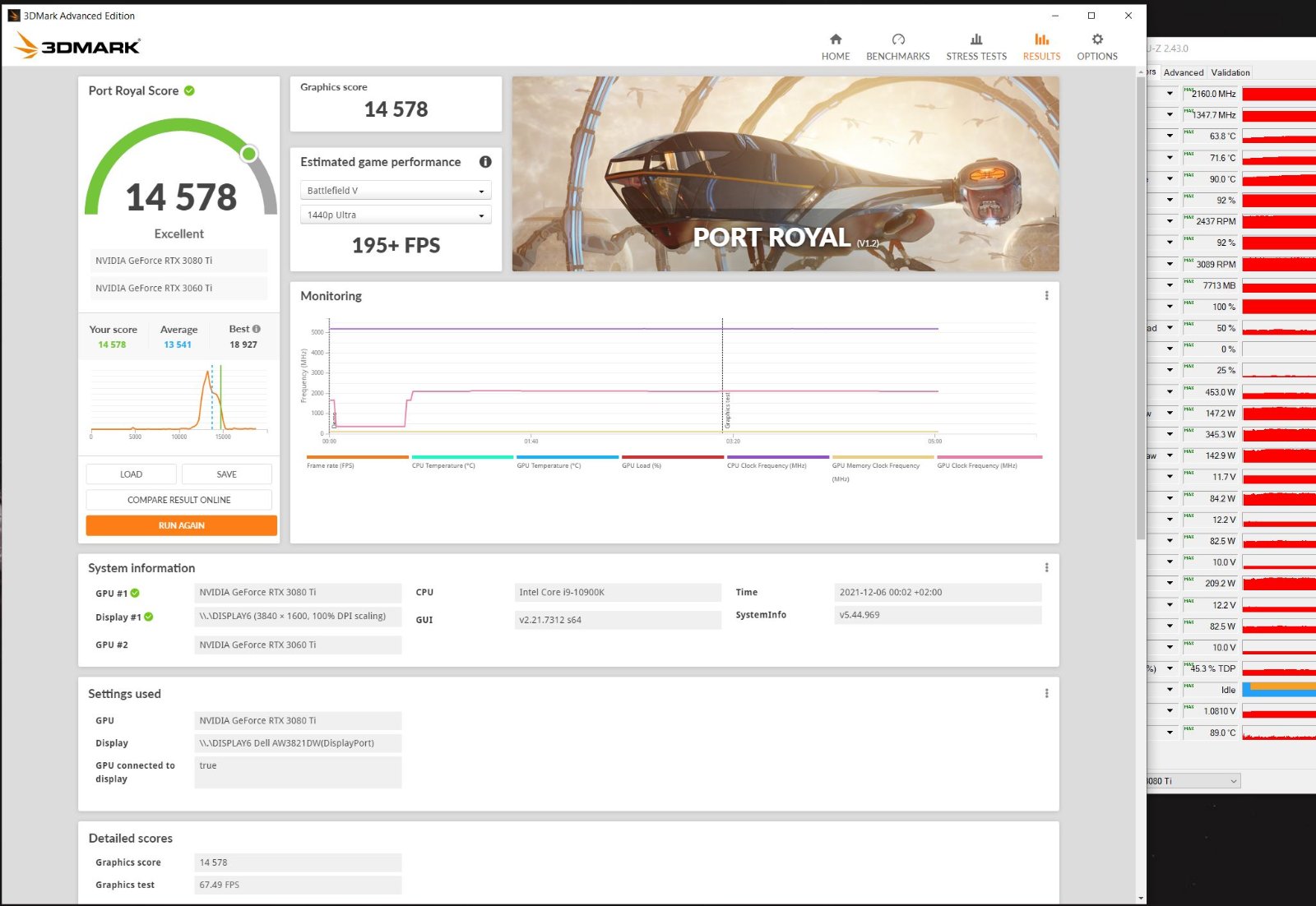Click the Graphics score 14 578 card
The height and width of the screenshot is (906, 1316).
396,104
